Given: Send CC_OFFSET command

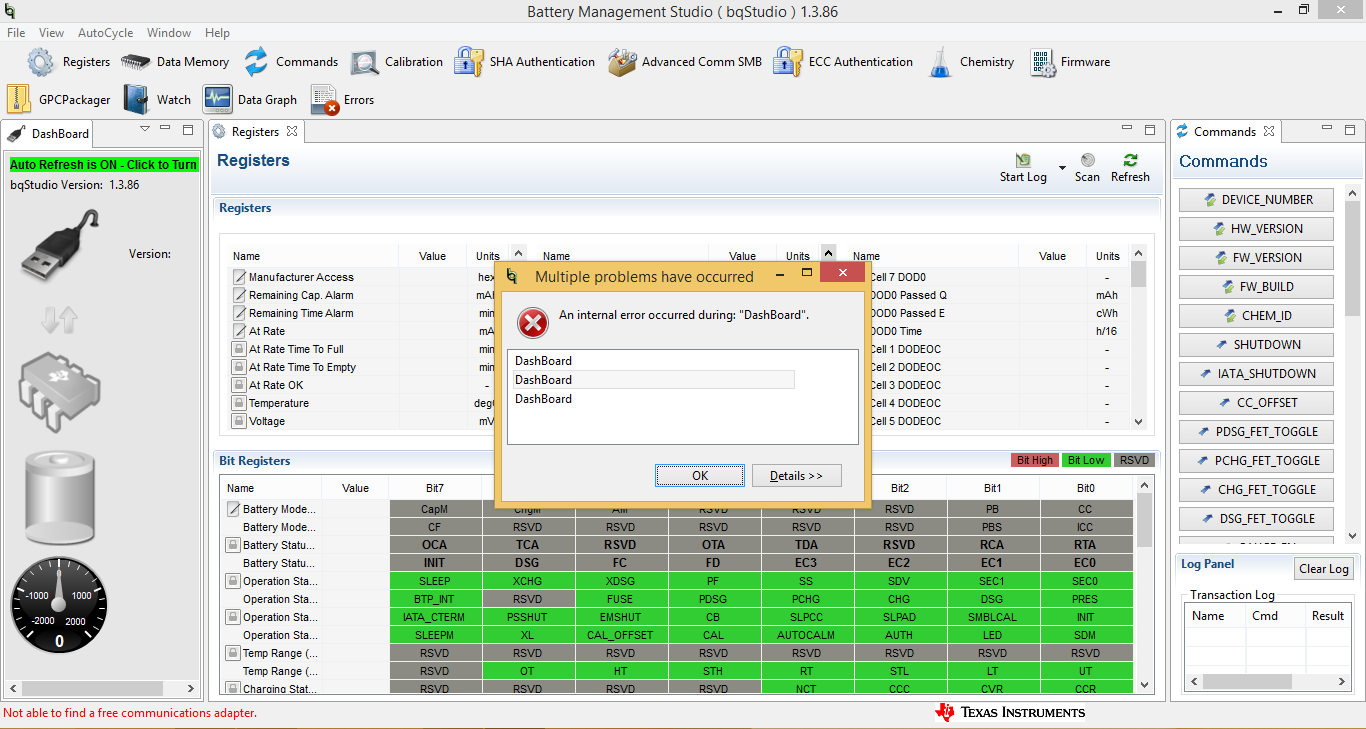Looking at the screenshot, I should 1257,403.
